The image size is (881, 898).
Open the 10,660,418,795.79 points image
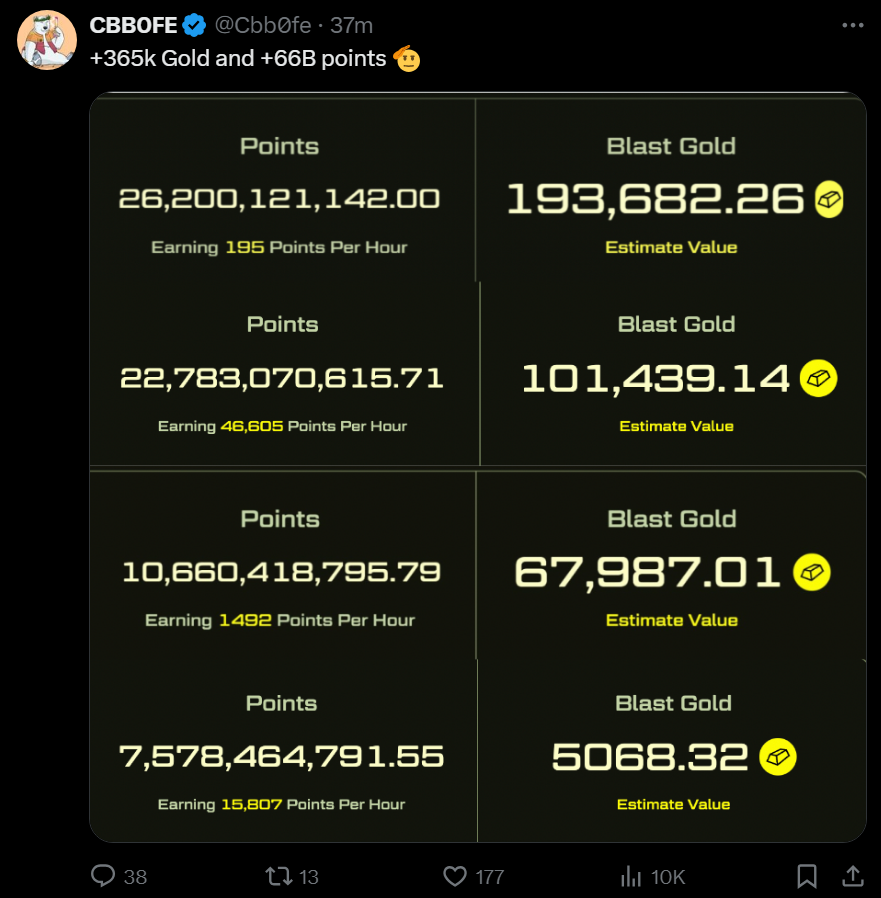pos(281,572)
